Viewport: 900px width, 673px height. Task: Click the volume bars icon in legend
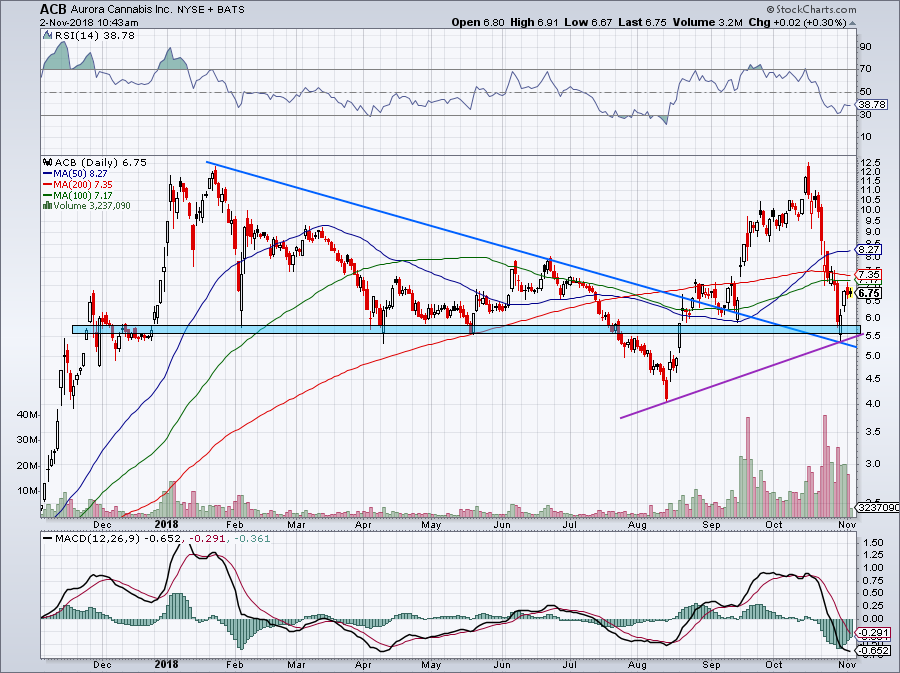point(48,205)
